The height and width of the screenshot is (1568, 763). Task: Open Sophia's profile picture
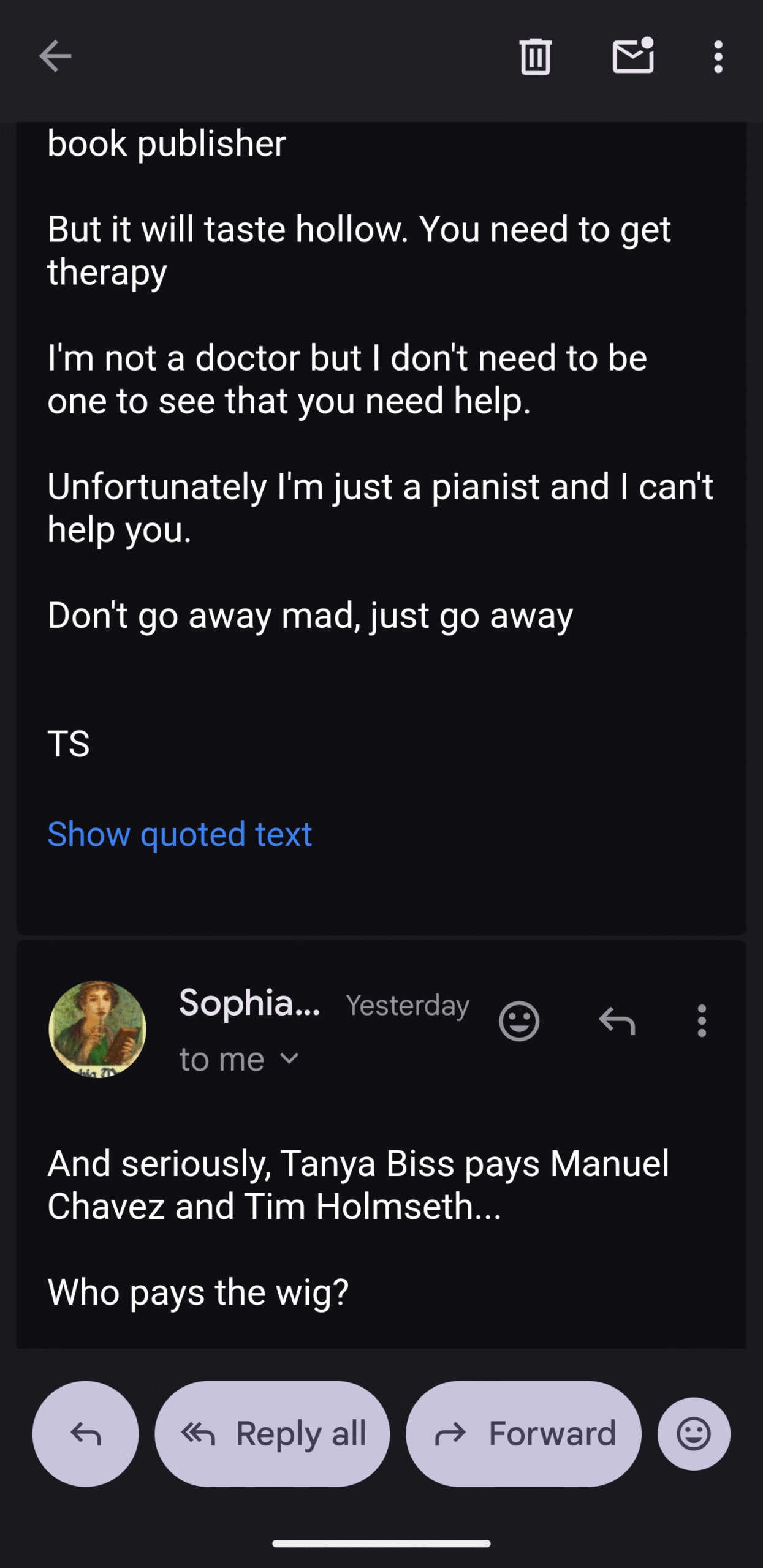(x=97, y=1029)
